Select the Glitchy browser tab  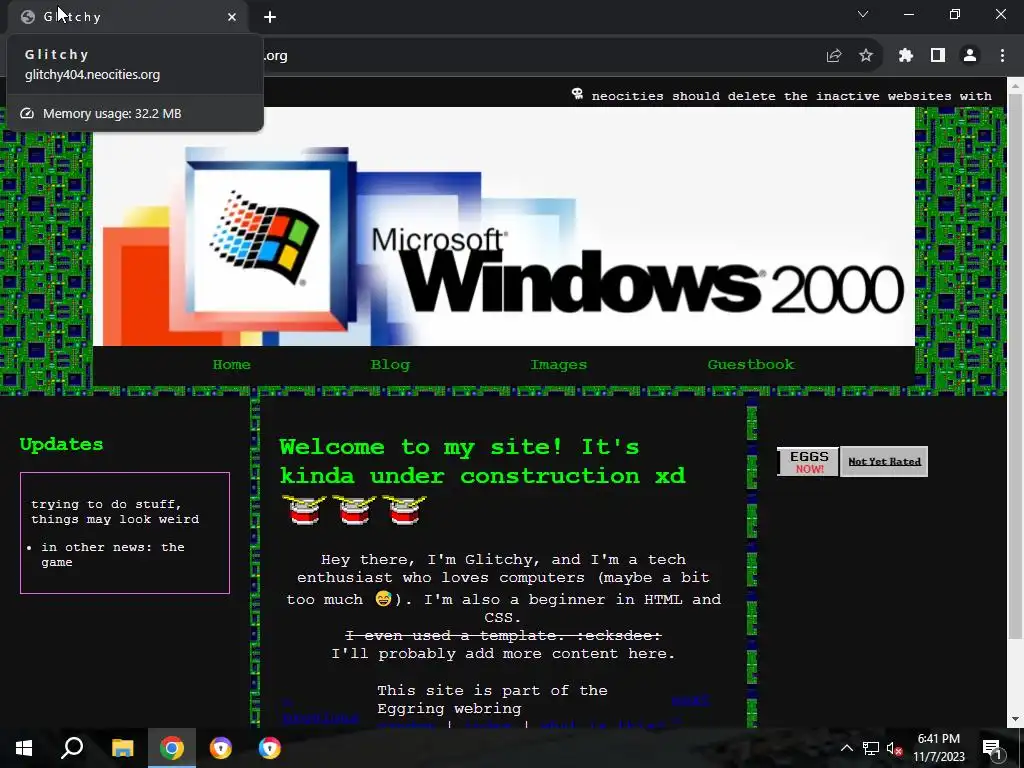pos(127,17)
